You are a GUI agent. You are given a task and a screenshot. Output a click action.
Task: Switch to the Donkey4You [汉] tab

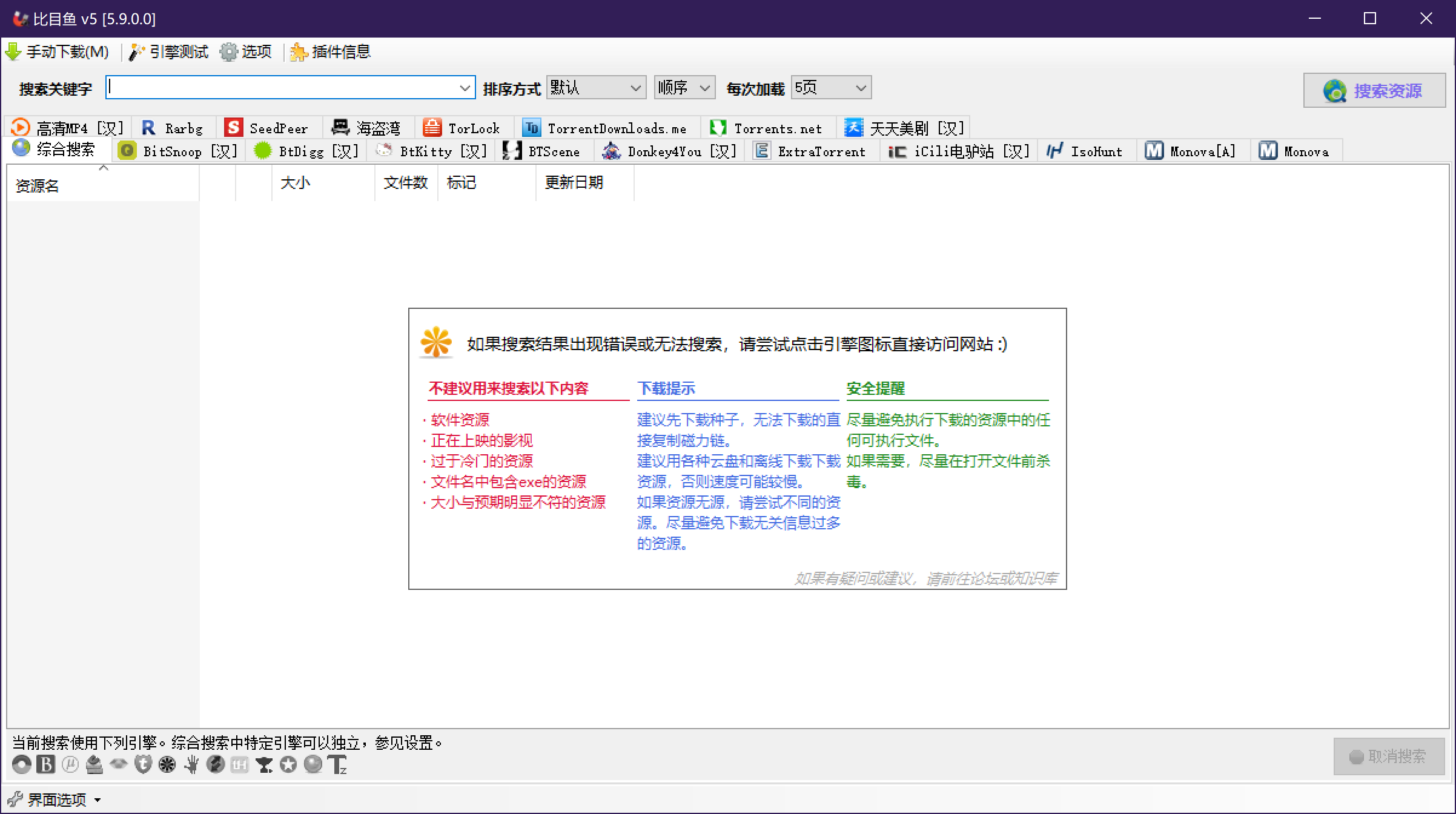669,151
